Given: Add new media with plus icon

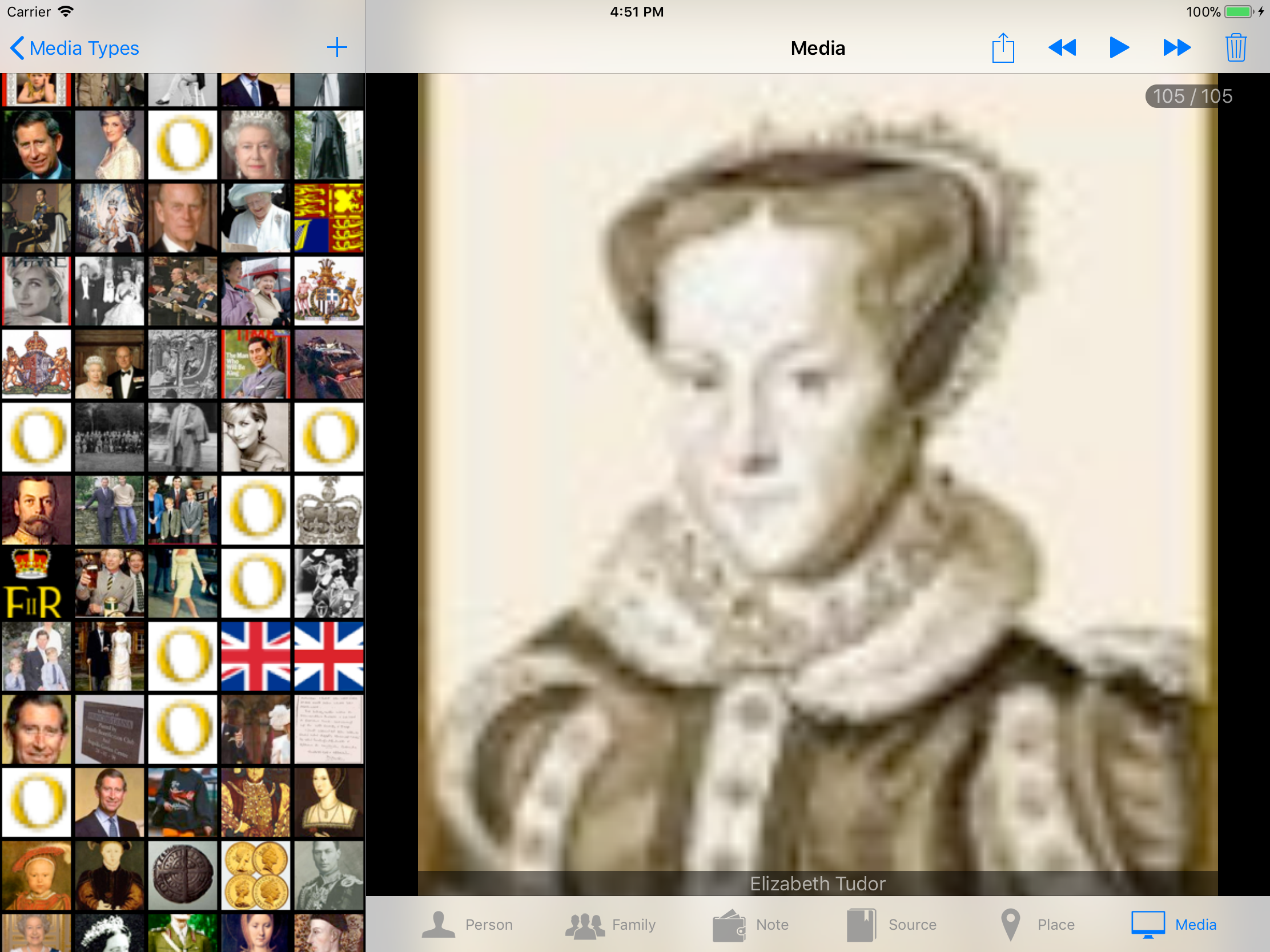Looking at the screenshot, I should point(337,47).
